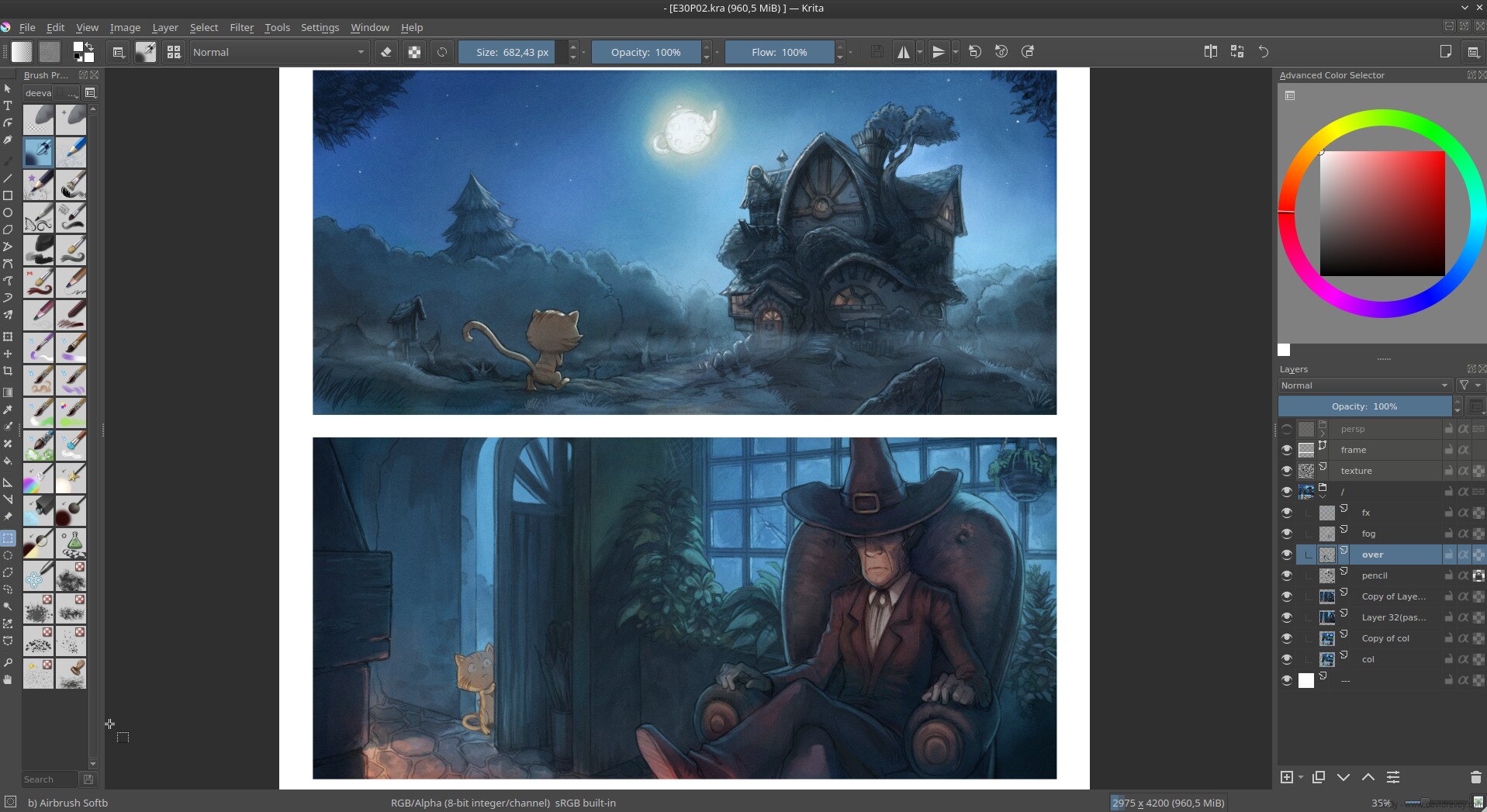
Task: Select the pencil layer
Action: click(x=1375, y=575)
